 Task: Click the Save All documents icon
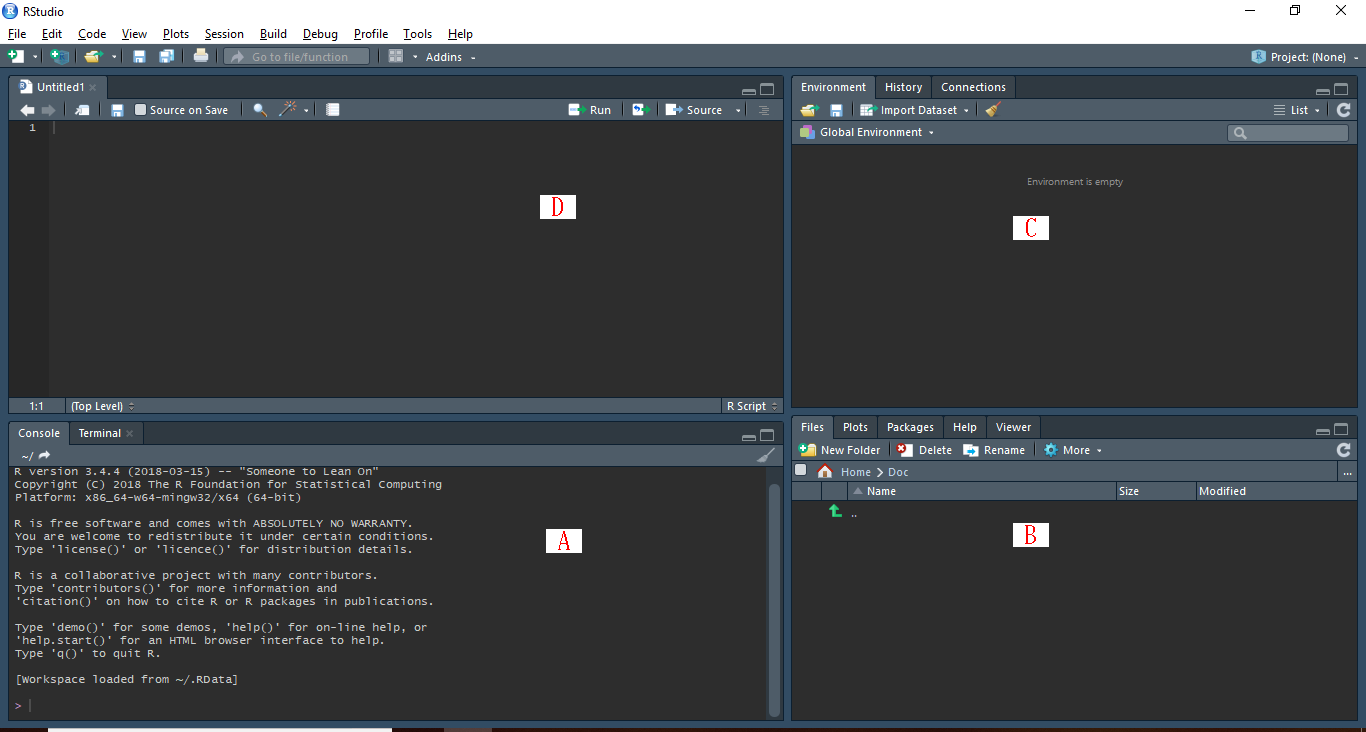coord(166,57)
